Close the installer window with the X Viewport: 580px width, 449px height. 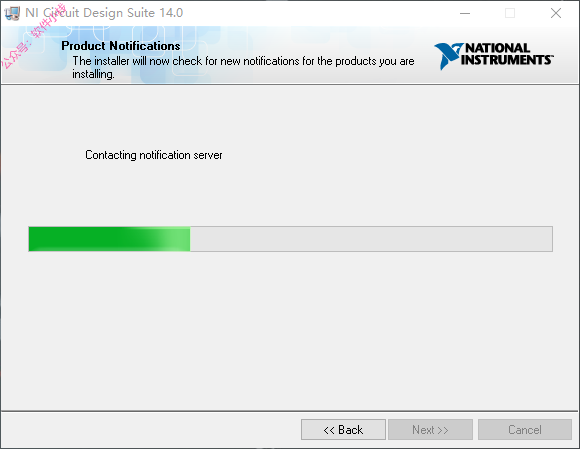click(556, 13)
